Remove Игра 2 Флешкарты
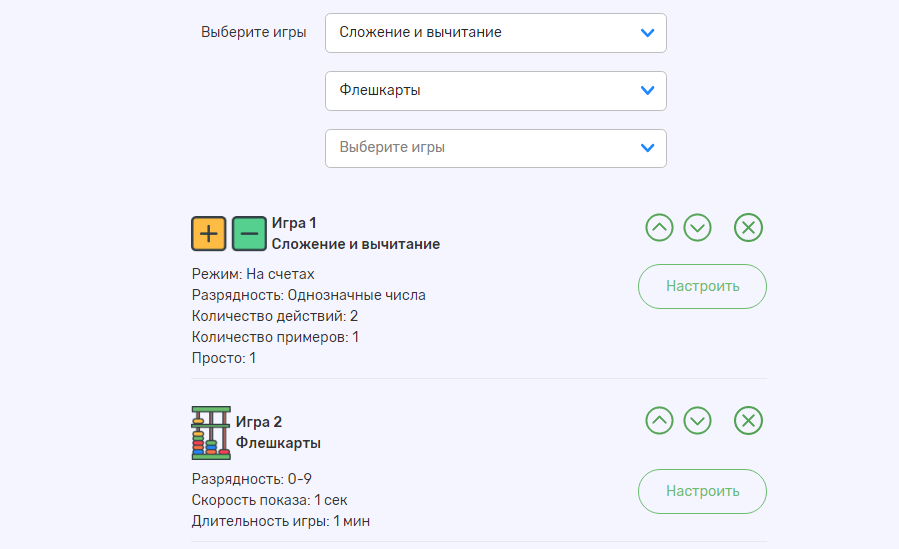This screenshot has height=549, width=899. [x=748, y=421]
